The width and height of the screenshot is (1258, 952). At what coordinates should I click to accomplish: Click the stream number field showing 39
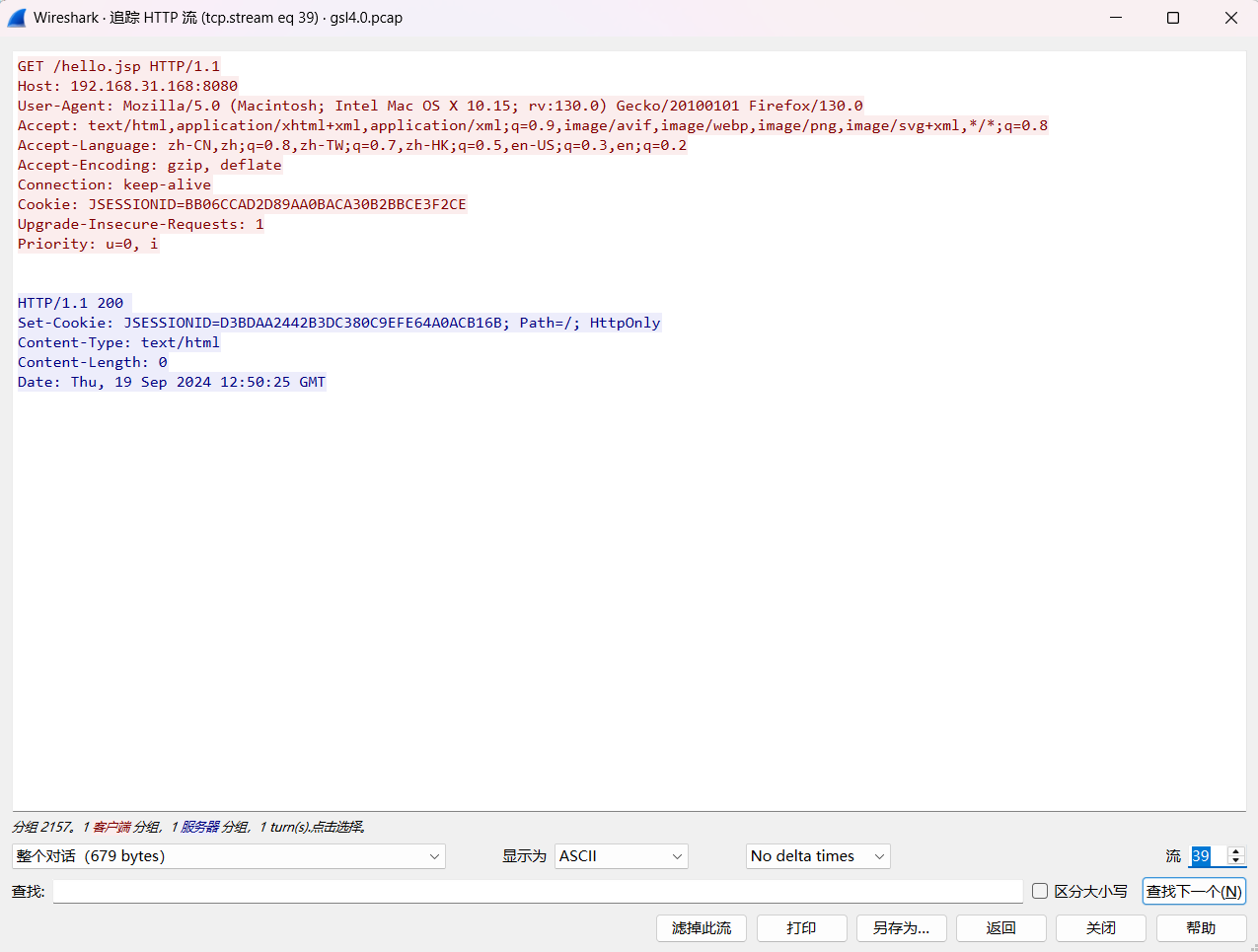(x=1206, y=856)
